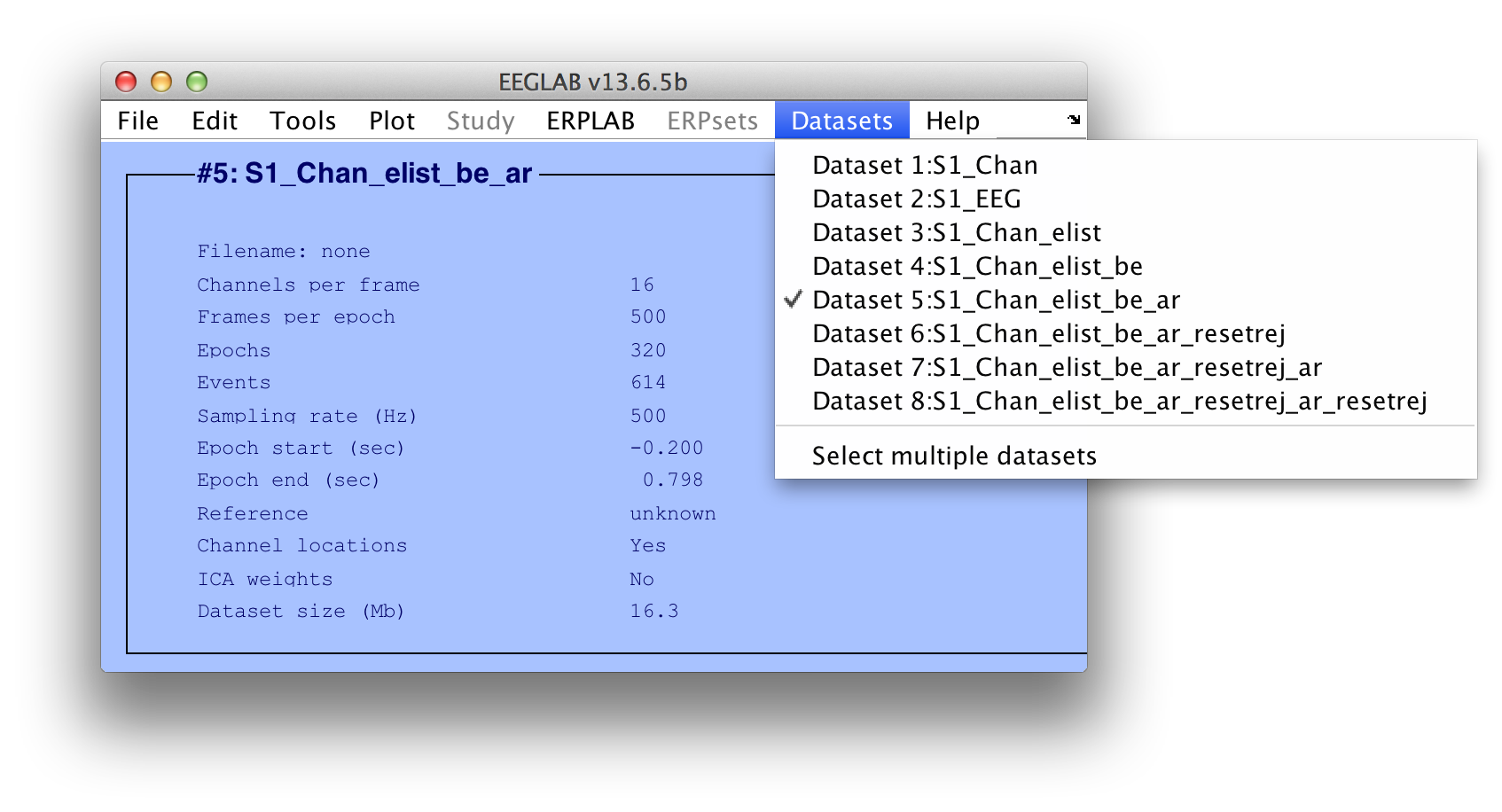Click the 'ICA weights' label

click(x=265, y=580)
